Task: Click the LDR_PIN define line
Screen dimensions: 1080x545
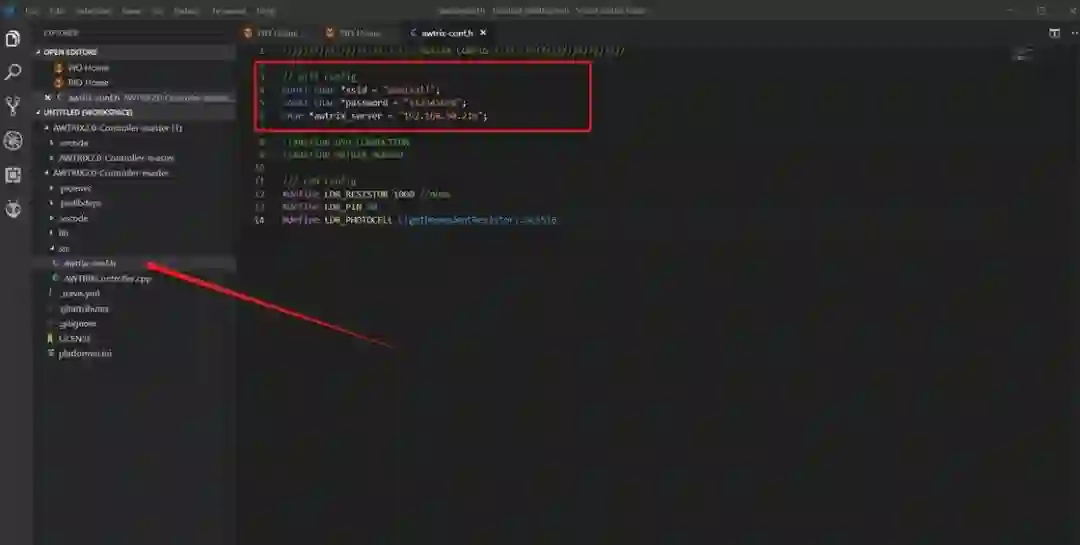Action: point(329,207)
